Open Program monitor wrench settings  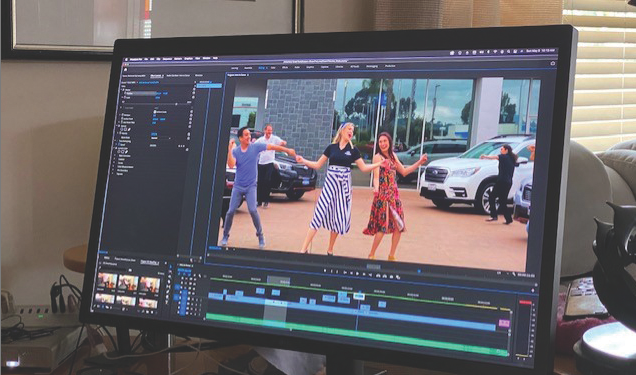coord(514,274)
